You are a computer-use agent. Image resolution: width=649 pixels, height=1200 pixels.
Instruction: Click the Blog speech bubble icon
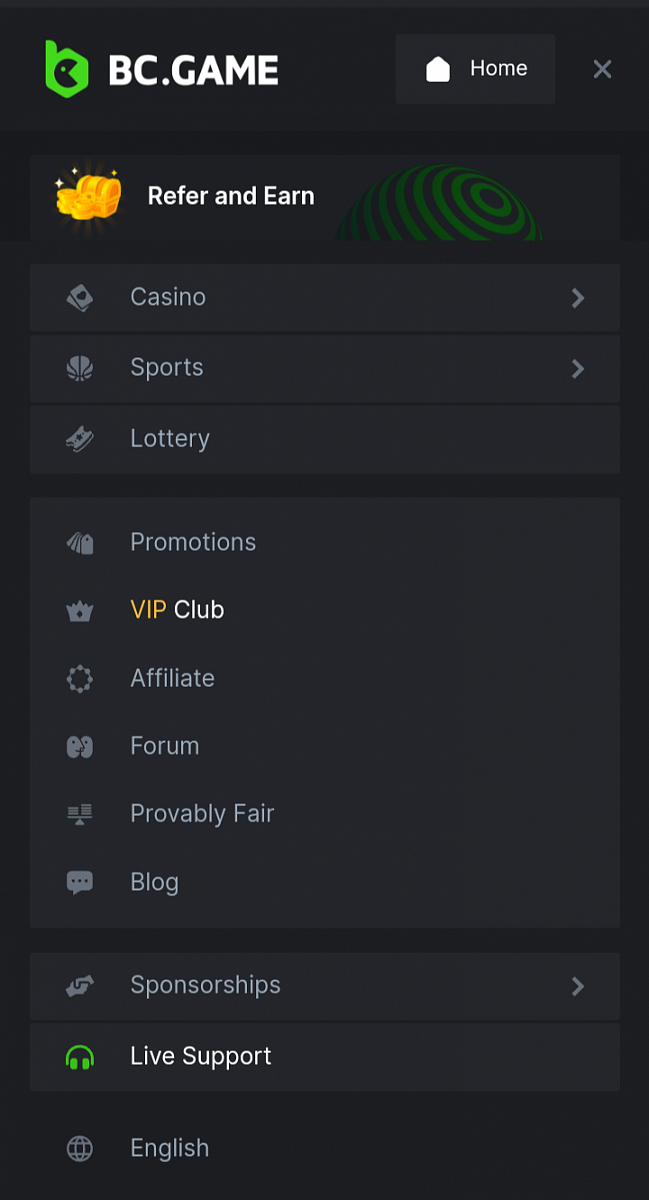click(x=80, y=882)
